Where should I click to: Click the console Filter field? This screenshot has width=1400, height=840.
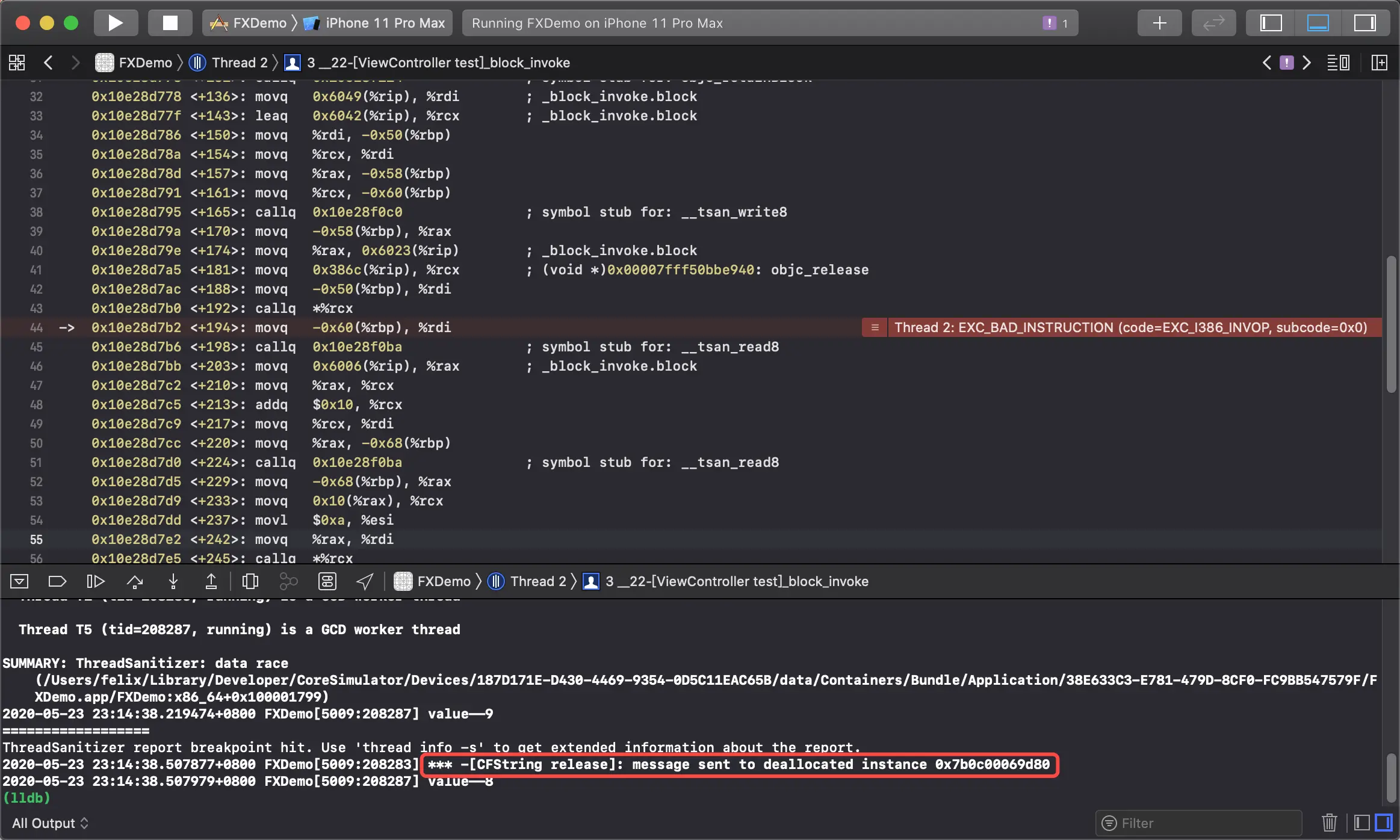pyautogui.click(x=1198, y=823)
